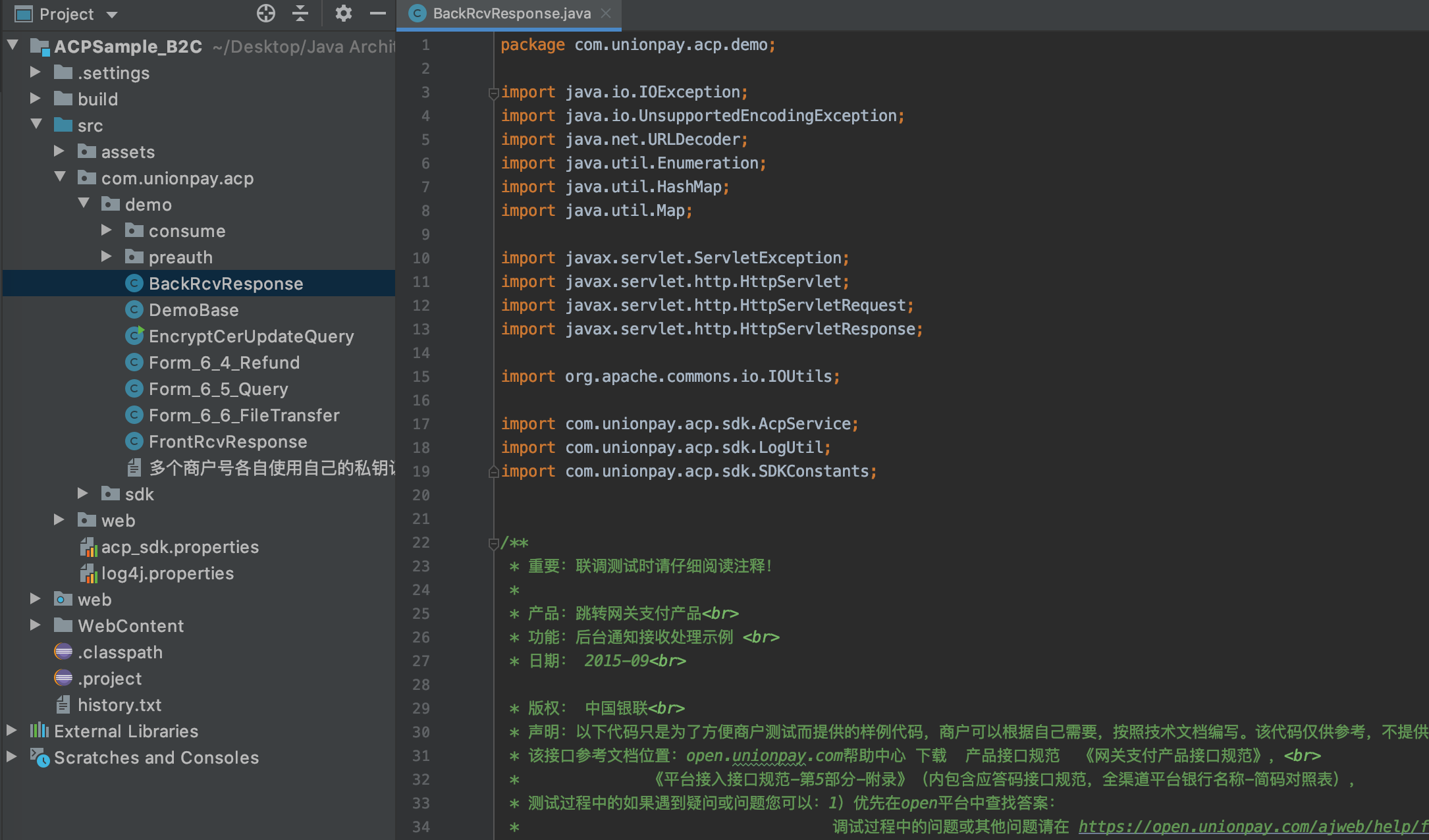Select Form_6_4_Refund in the project tree

[x=224, y=362]
